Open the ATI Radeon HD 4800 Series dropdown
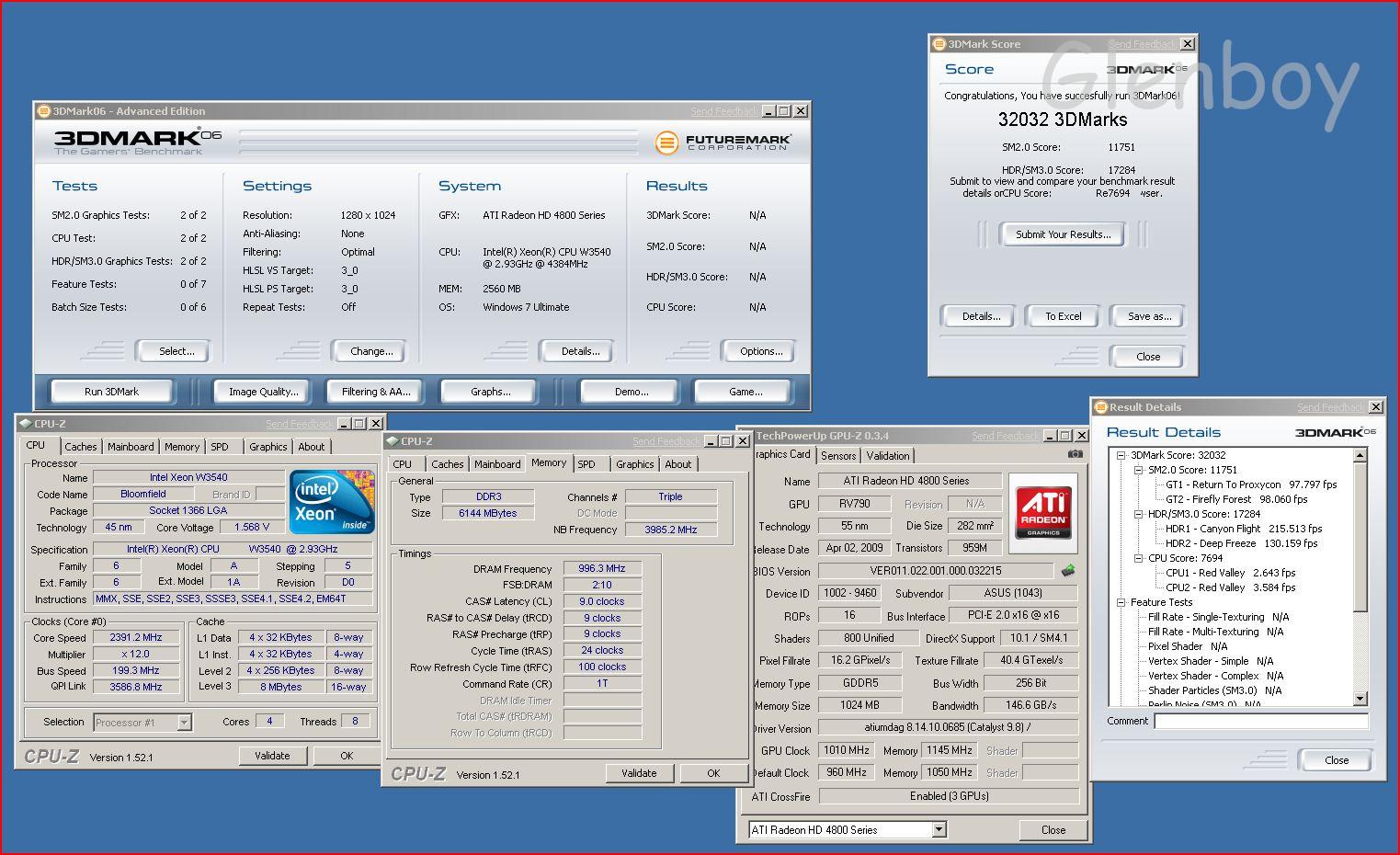 coord(939,830)
